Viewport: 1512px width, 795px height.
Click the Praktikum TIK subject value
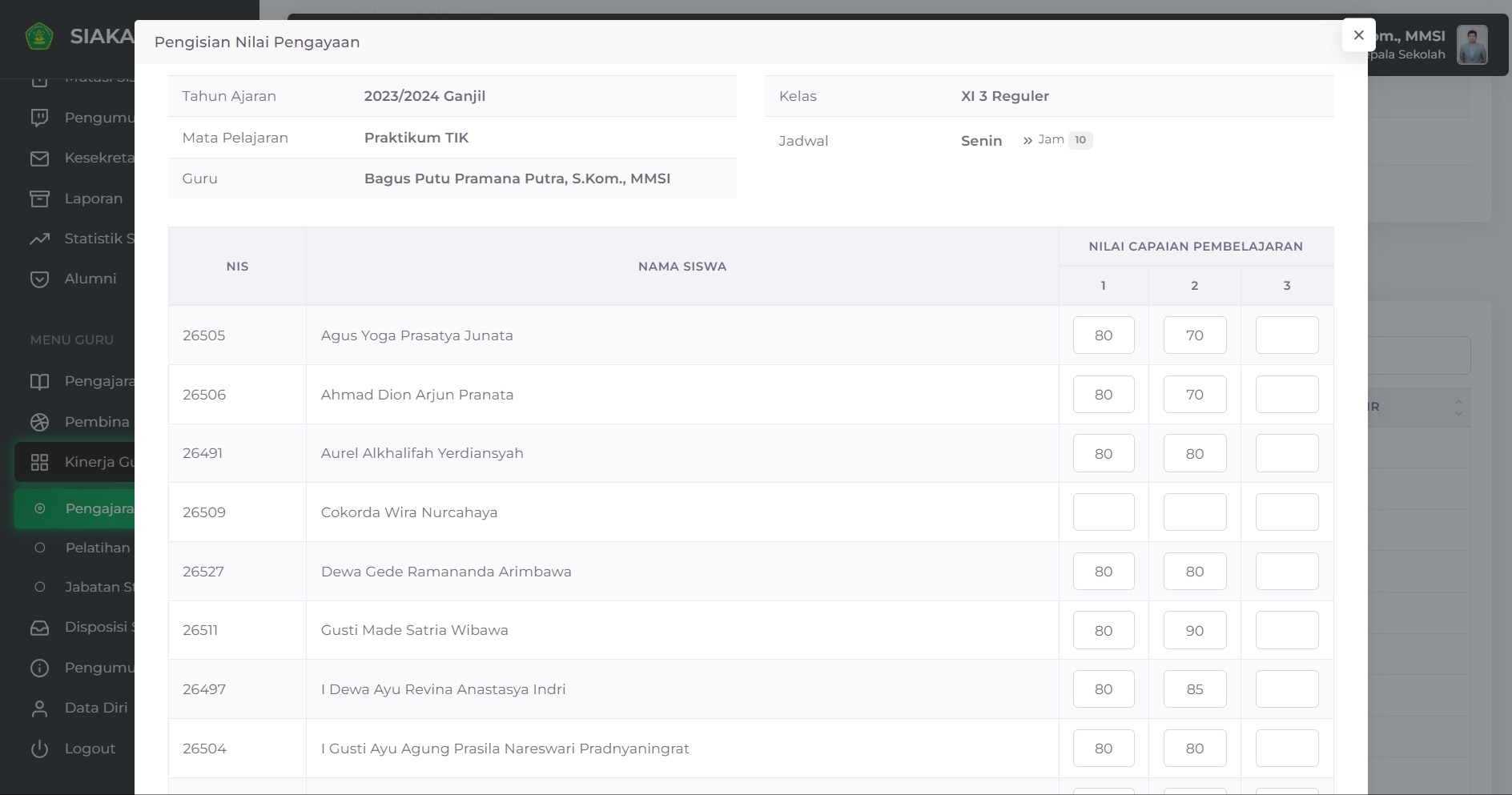pos(416,138)
